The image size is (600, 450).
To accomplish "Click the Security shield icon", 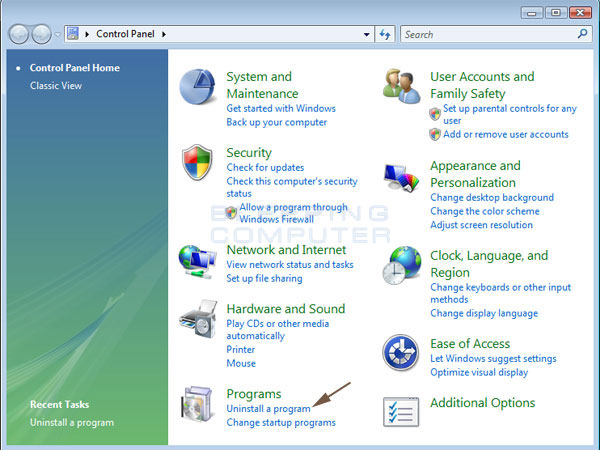I will (197, 162).
